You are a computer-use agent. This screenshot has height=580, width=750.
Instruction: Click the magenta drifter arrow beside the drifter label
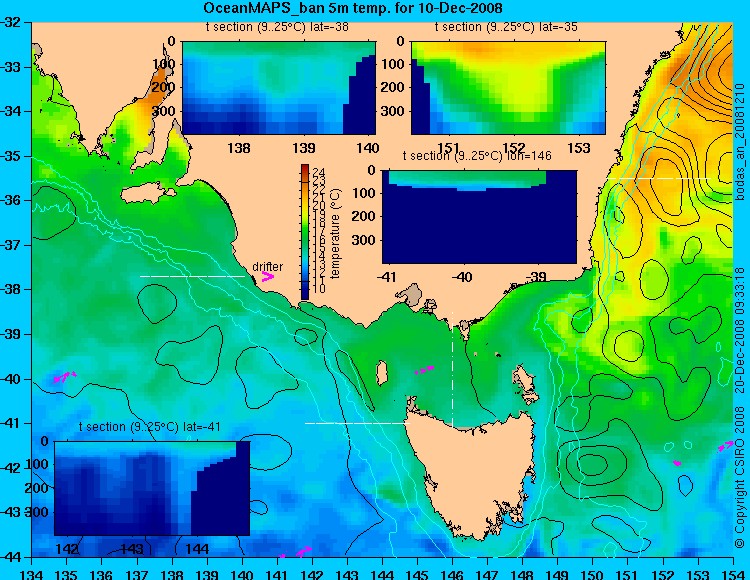tap(268, 276)
